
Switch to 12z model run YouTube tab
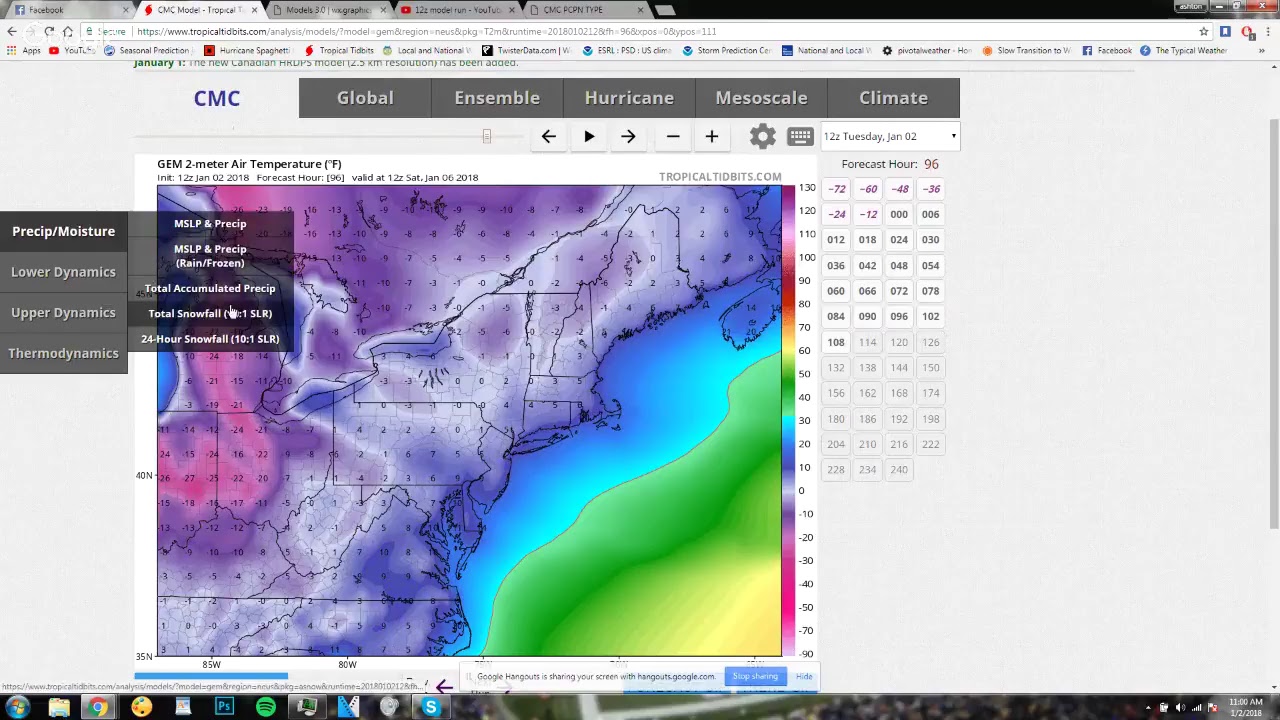coord(458,10)
